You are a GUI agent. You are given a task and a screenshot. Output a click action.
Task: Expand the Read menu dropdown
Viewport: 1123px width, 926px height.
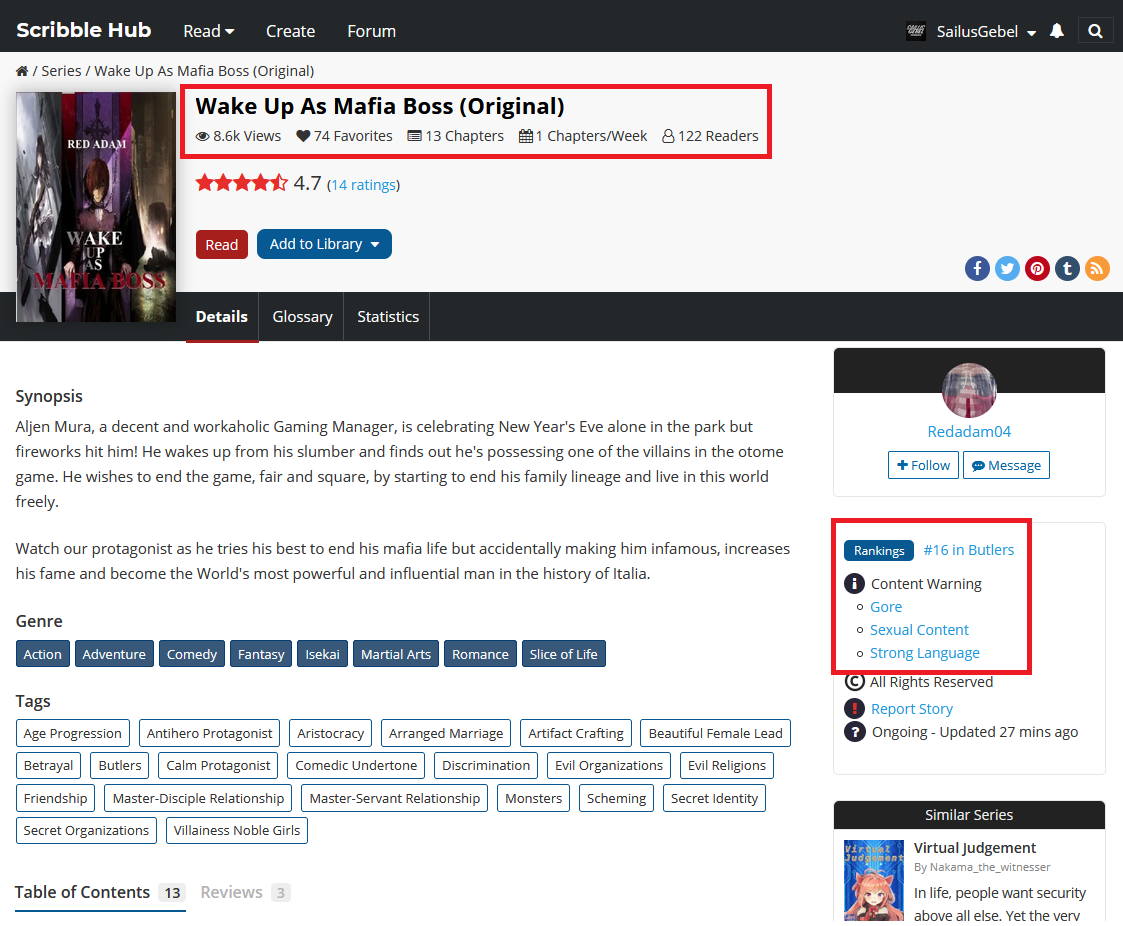(x=208, y=31)
